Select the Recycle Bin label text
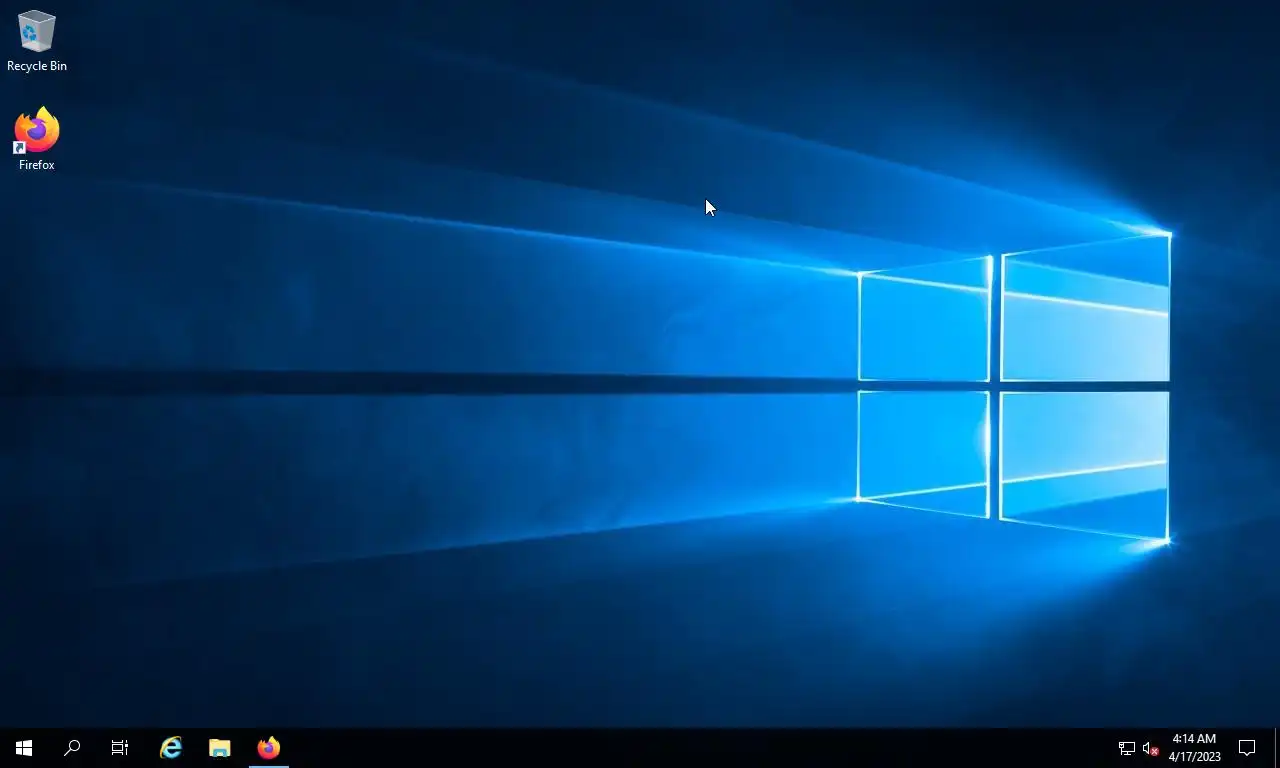Image resolution: width=1280 pixels, height=768 pixels. coord(37,66)
